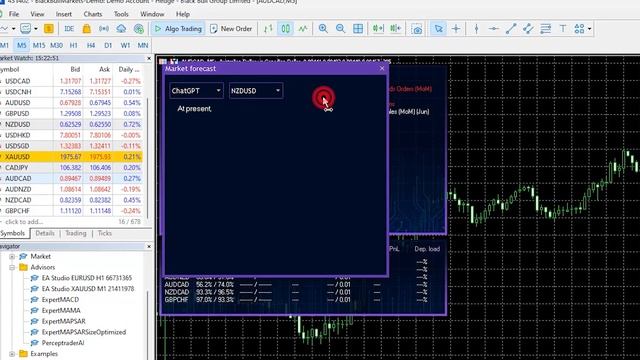This screenshot has height=360, width=640.
Task: Select the cursor arrow tool
Action: [x=439, y=29]
